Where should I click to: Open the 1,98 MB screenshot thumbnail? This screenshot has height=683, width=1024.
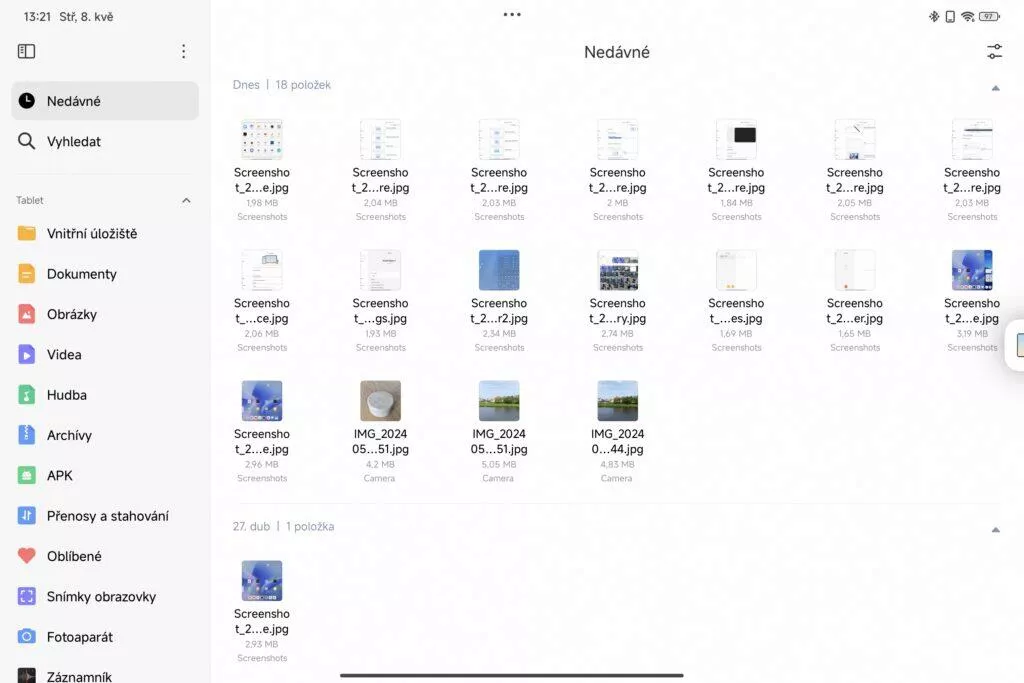262,139
